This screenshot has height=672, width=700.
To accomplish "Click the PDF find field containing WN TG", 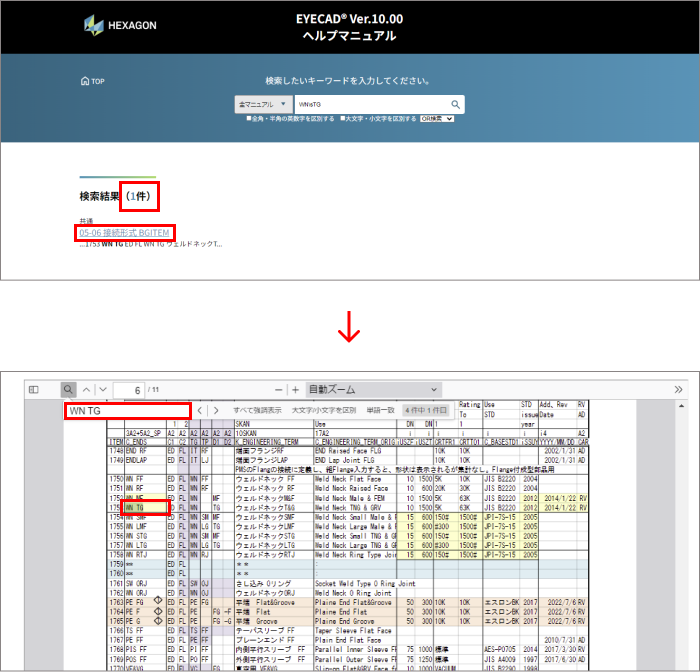I will pyautogui.click(x=128, y=411).
